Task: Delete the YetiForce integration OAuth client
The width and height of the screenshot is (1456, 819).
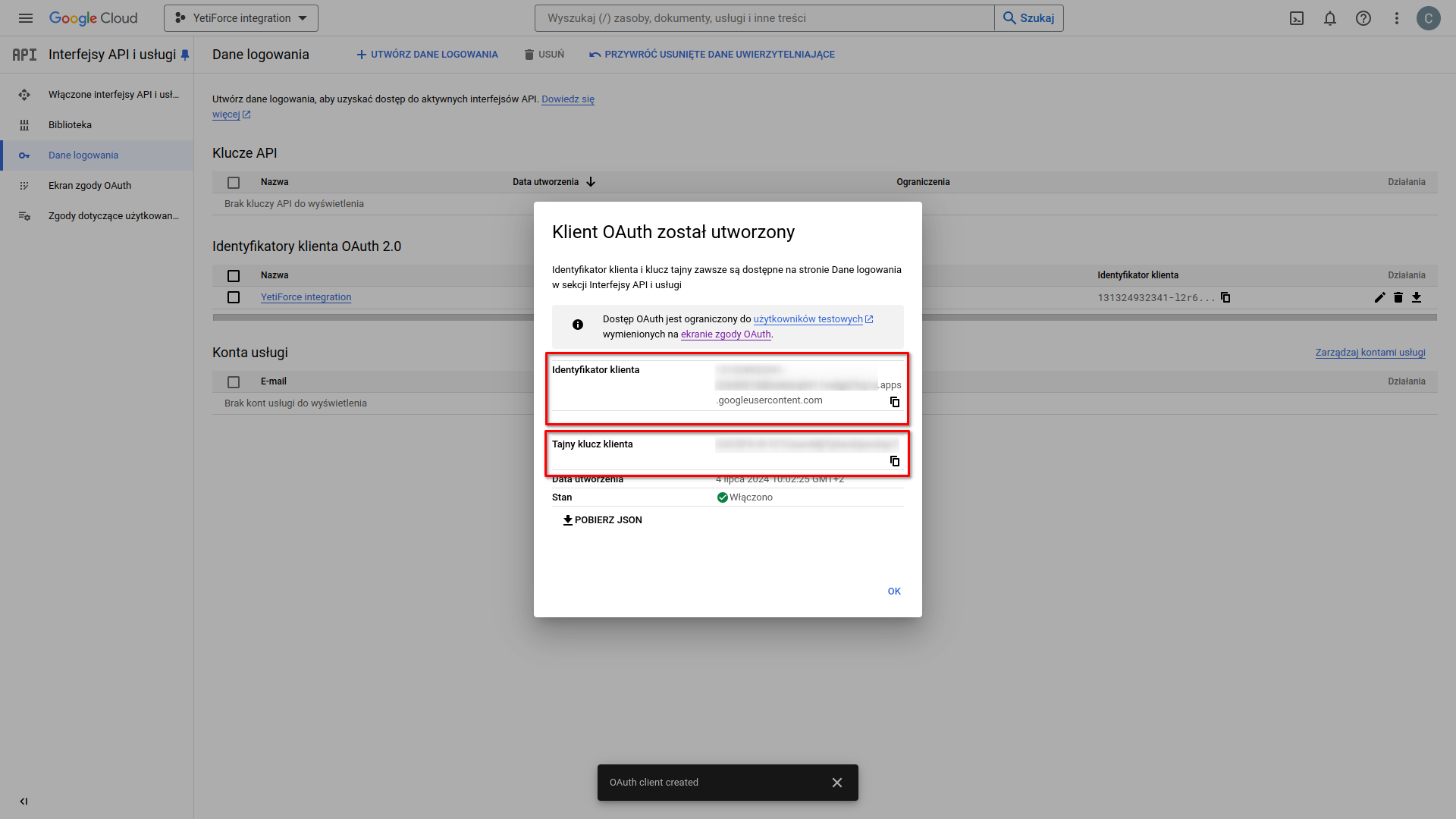Action: point(1398,297)
